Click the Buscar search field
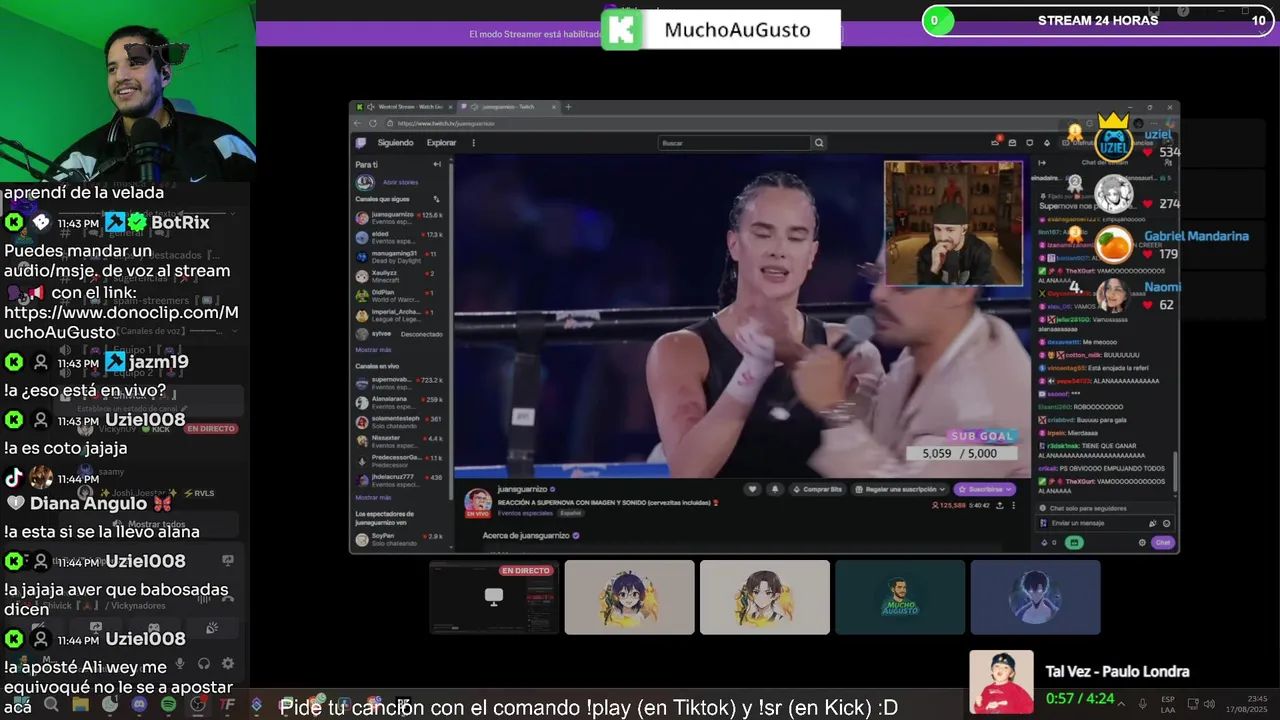The width and height of the screenshot is (1280, 720). [x=734, y=143]
